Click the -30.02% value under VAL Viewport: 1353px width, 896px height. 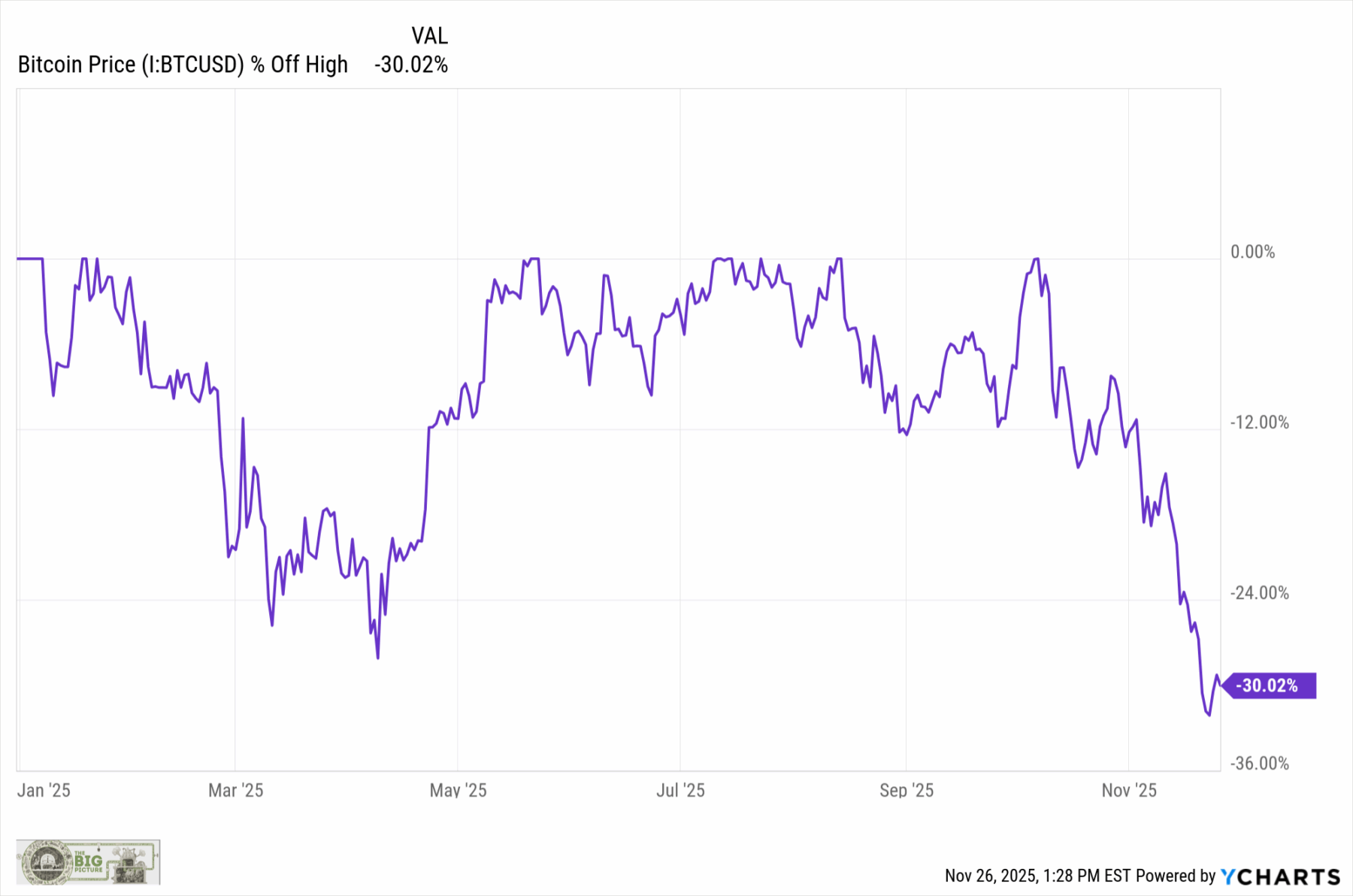tap(411, 65)
